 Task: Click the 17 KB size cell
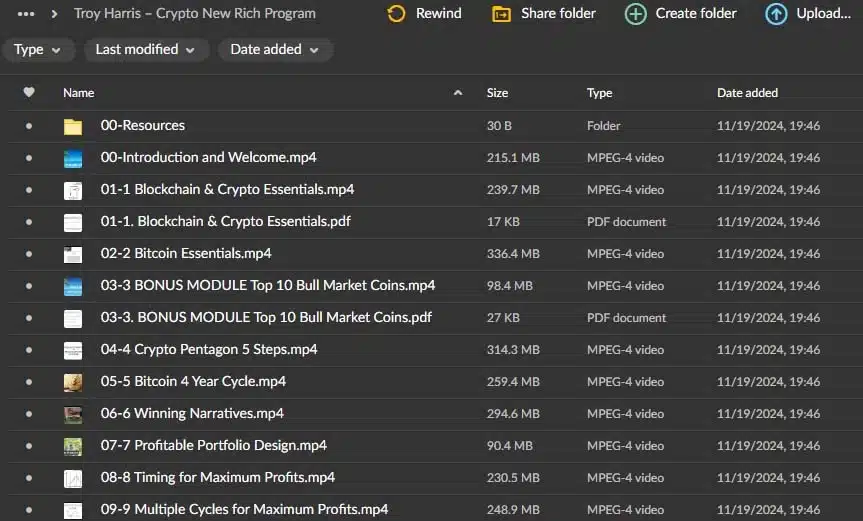(x=503, y=222)
